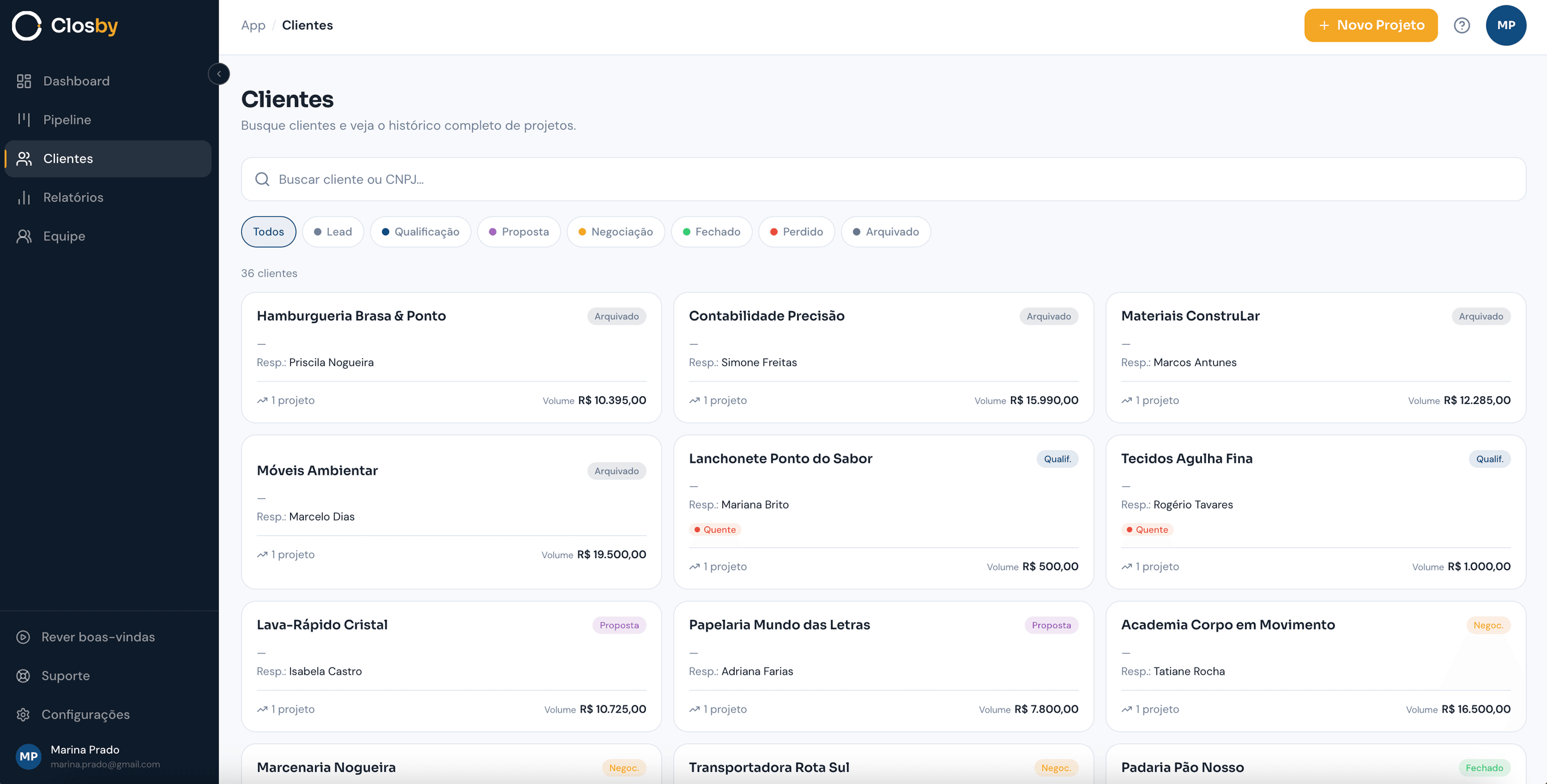This screenshot has height=784, width=1547.
Task: Open Relatórios bar chart icon
Action: click(x=24, y=197)
